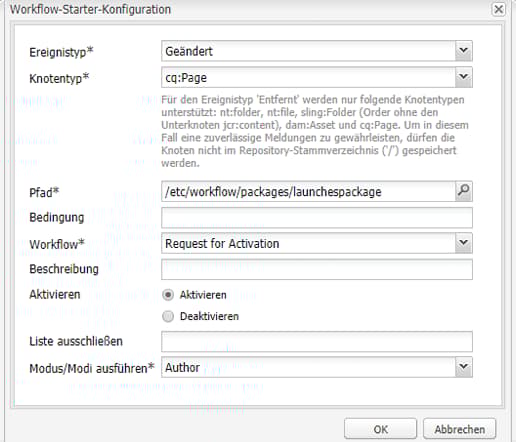Screen dimensions: 516x442
Task: Close the Workflow-Starter-Konfiguration dialog
Action: coord(498,9)
